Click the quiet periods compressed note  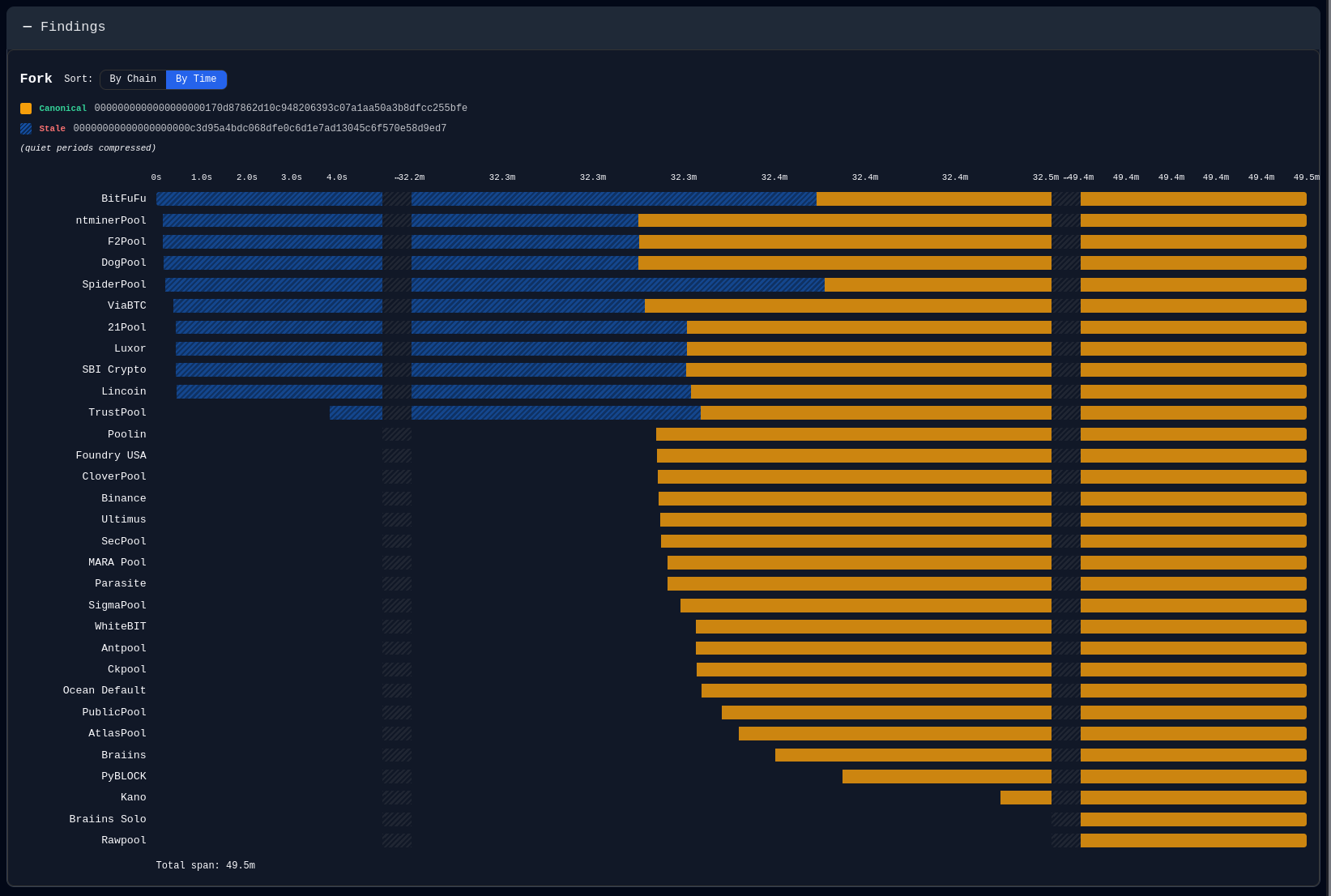(88, 148)
